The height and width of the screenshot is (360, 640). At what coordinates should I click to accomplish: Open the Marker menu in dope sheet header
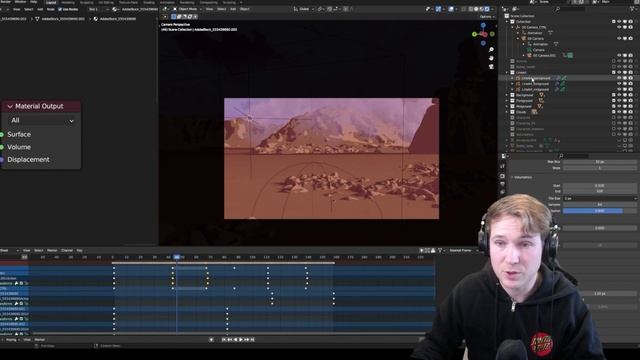point(52,250)
